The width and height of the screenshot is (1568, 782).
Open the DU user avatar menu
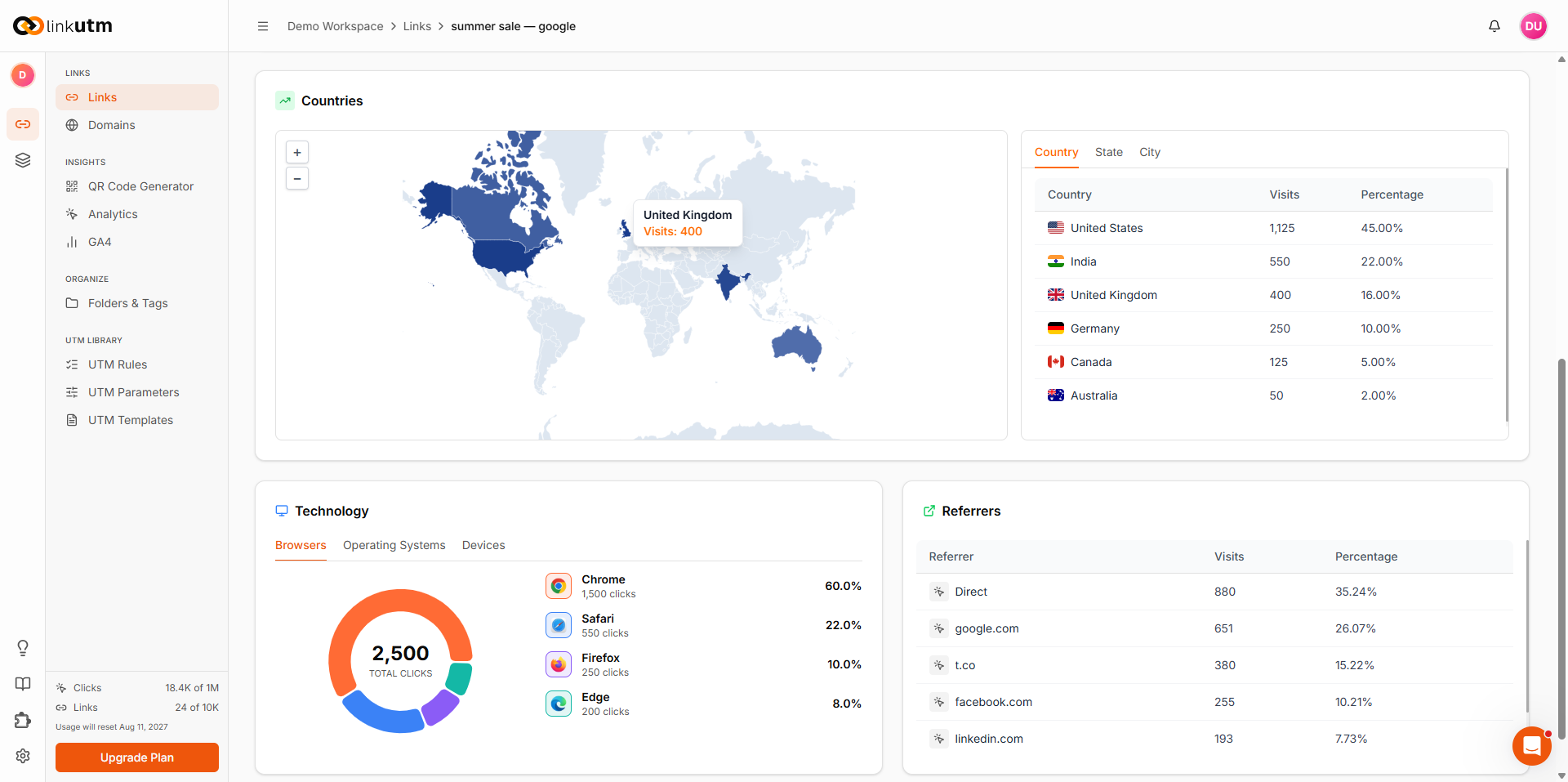1534,26
